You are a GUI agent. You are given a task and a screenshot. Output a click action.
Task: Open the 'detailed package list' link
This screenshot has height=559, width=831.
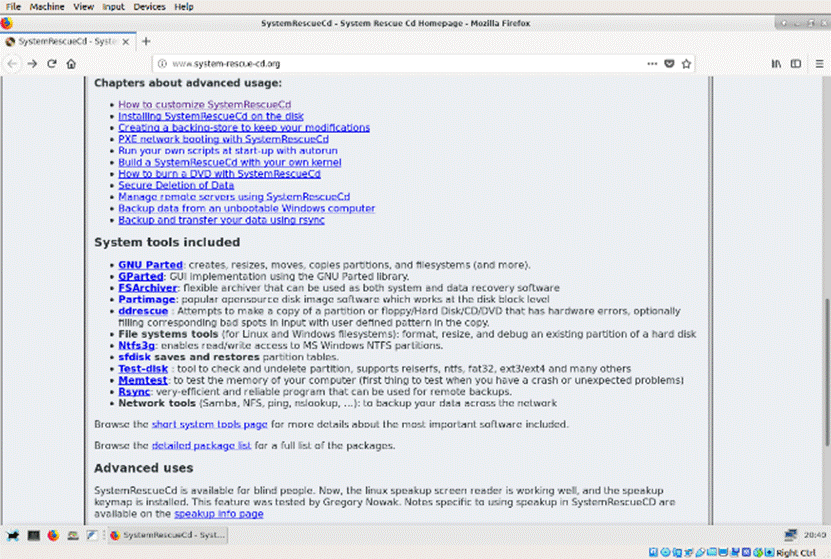point(201,446)
